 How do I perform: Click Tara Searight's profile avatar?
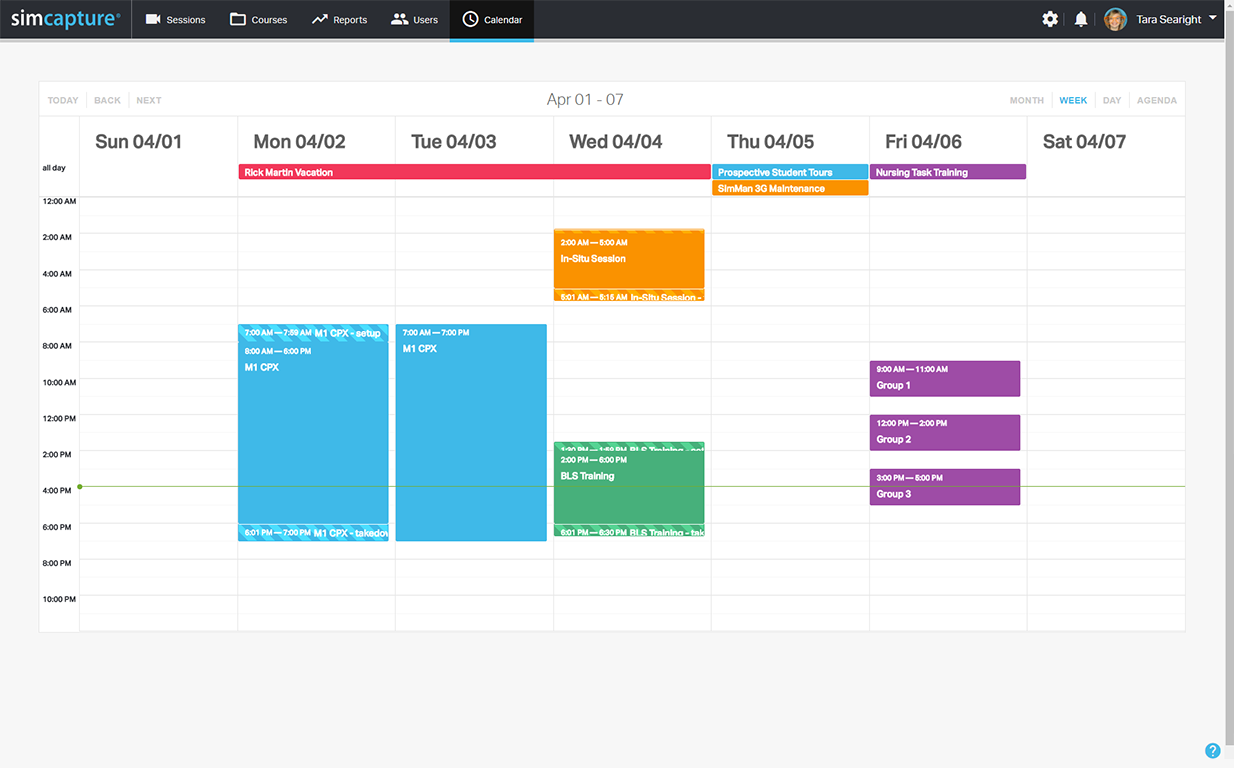(x=1115, y=19)
